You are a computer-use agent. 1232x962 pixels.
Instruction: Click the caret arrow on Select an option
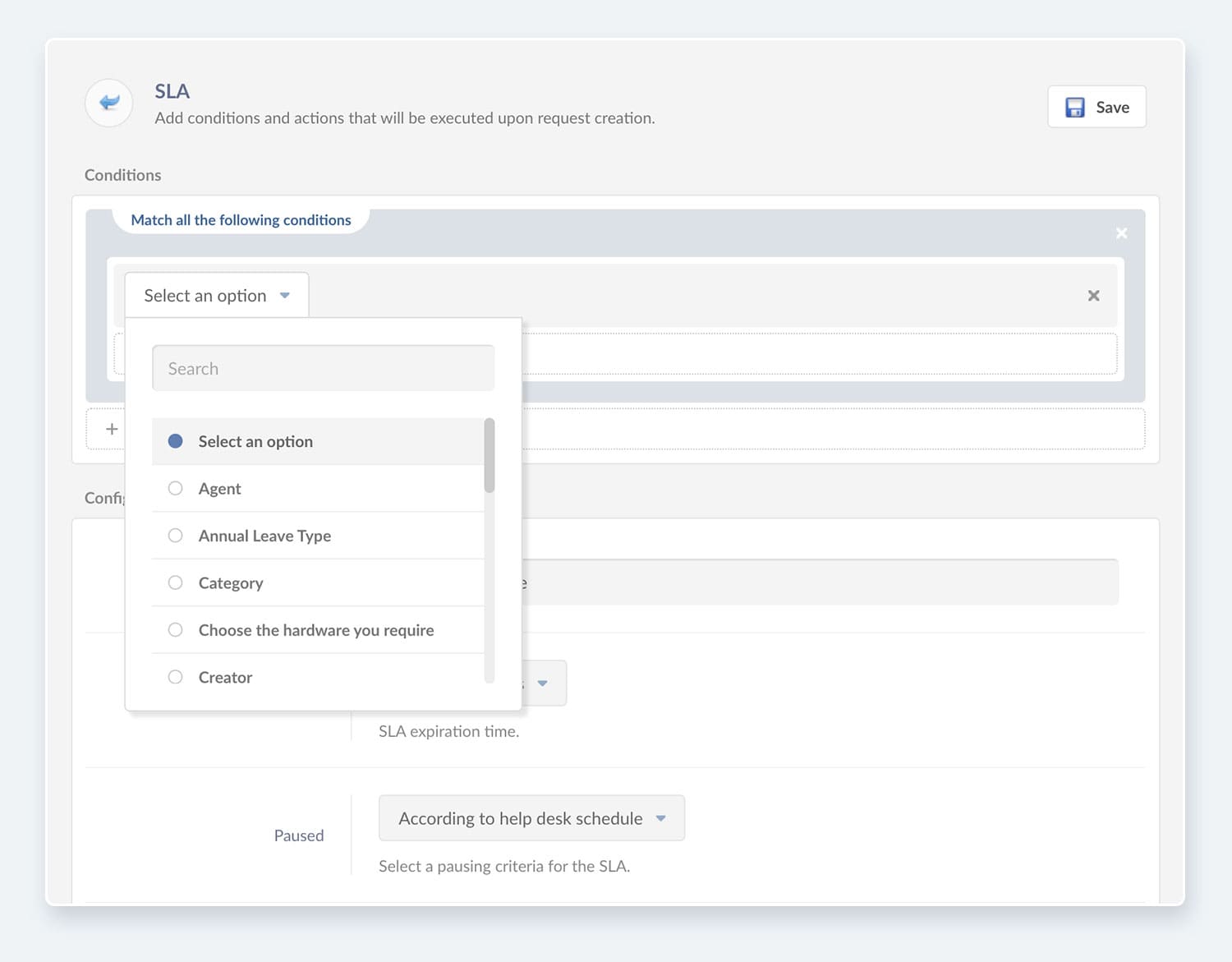pos(285,295)
